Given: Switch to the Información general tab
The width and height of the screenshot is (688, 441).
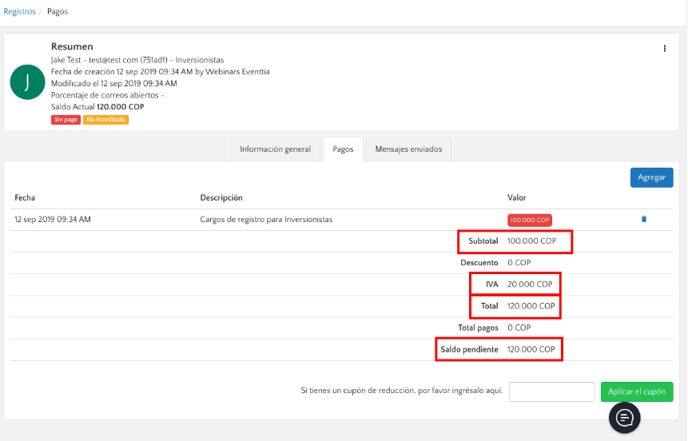Looking at the screenshot, I should pos(275,149).
